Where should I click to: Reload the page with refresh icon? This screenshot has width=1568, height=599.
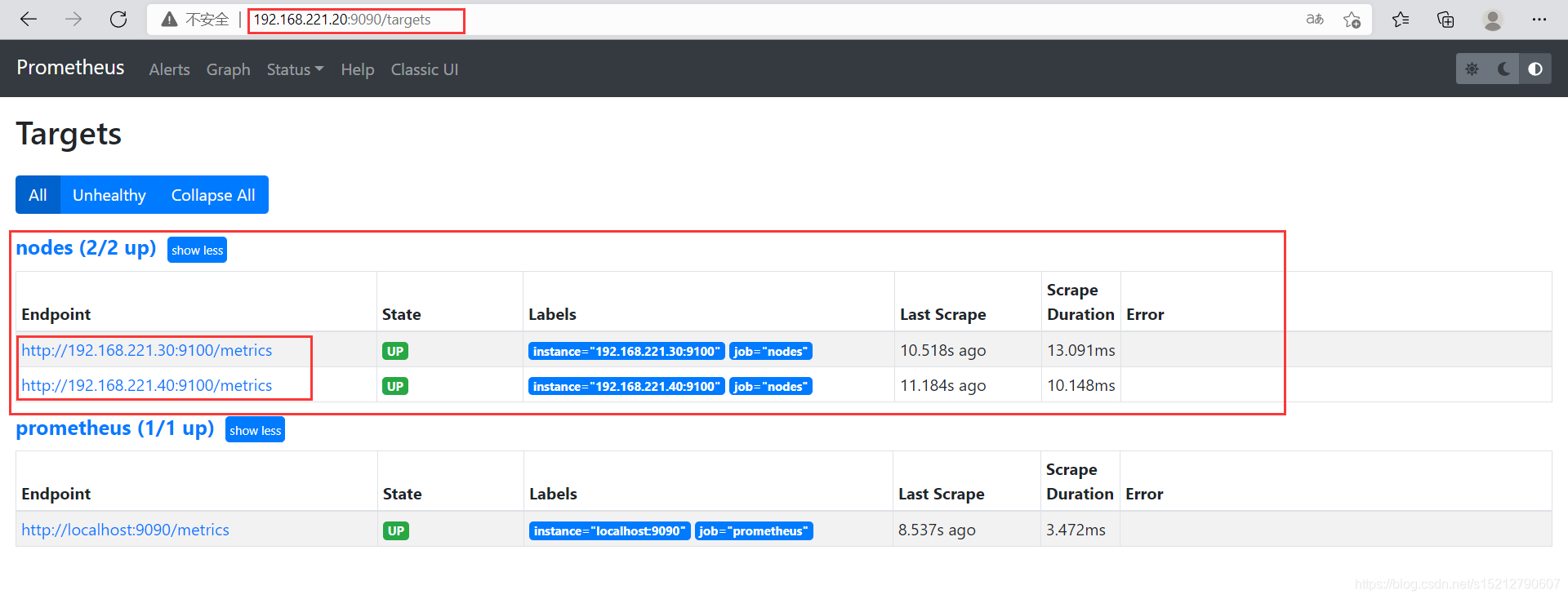click(118, 20)
